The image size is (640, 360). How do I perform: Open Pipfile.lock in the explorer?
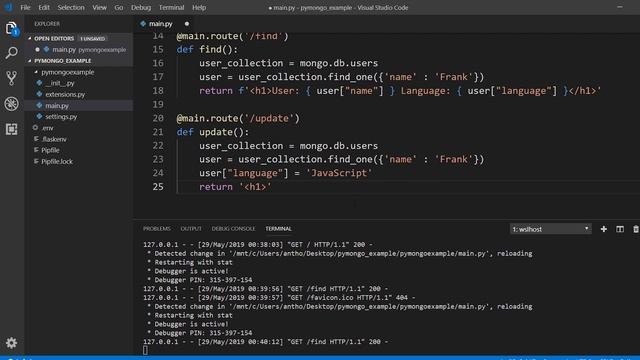pos(57,162)
